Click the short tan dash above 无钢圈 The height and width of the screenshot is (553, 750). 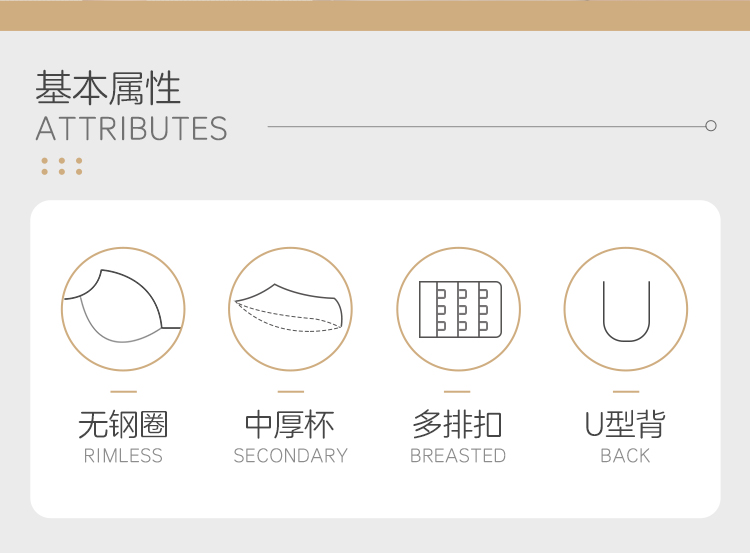pos(123,392)
